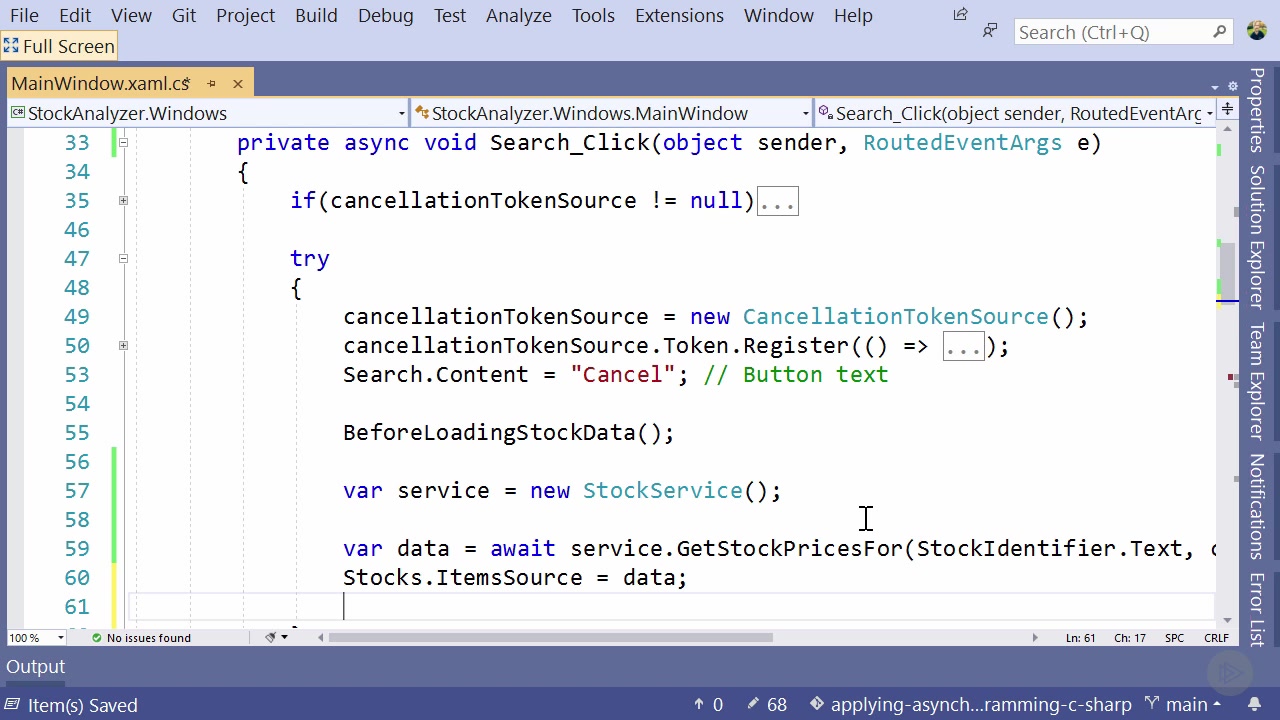Screen dimensions: 1280x720
Task: Open the Debug menu
Action: [385, 15]
